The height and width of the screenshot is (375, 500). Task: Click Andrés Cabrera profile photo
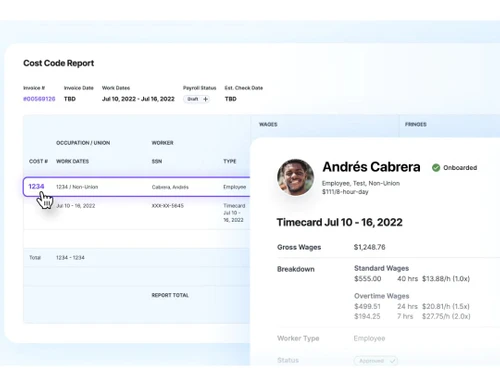[295, 177]
